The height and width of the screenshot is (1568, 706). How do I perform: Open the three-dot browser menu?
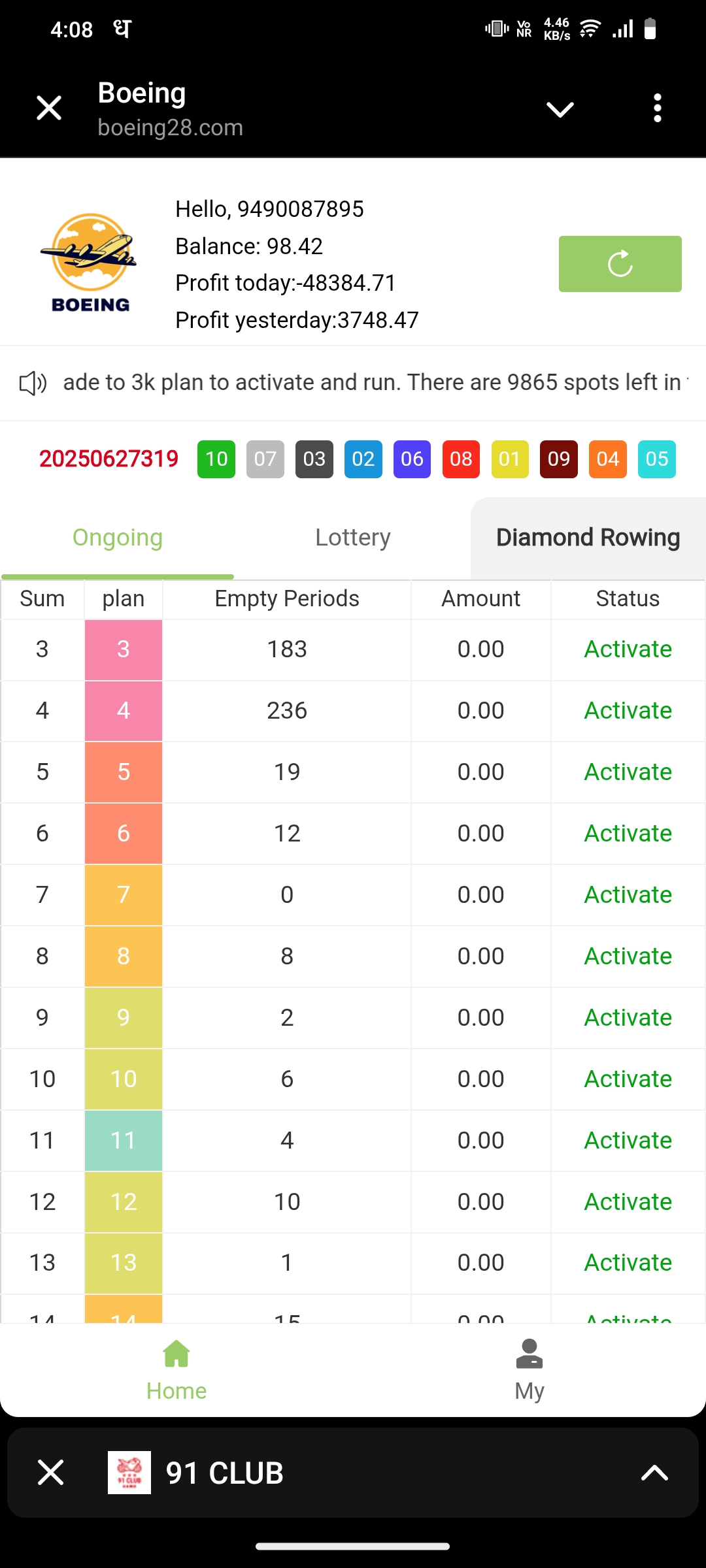(657, 108)
